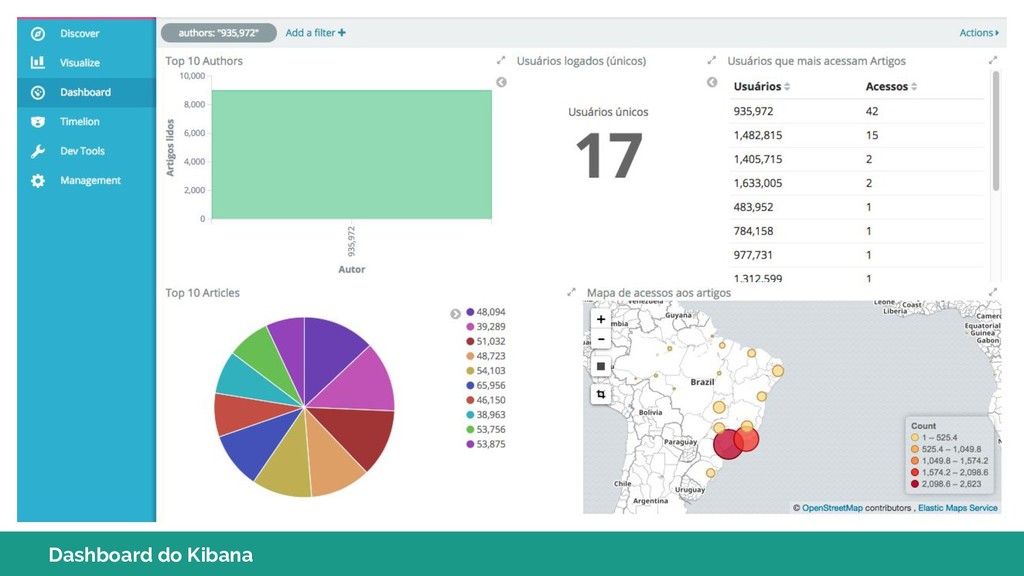Open Elastic Maps Service link

957,507
